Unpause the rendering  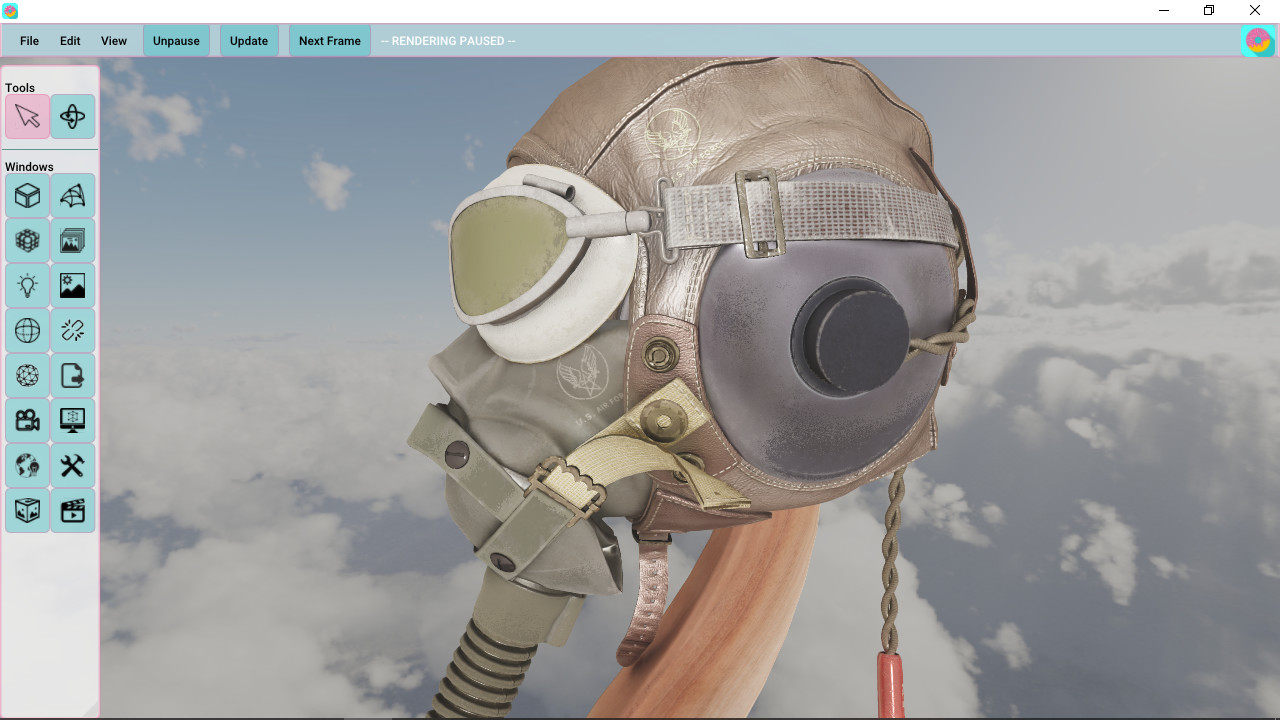click(176, 41)
